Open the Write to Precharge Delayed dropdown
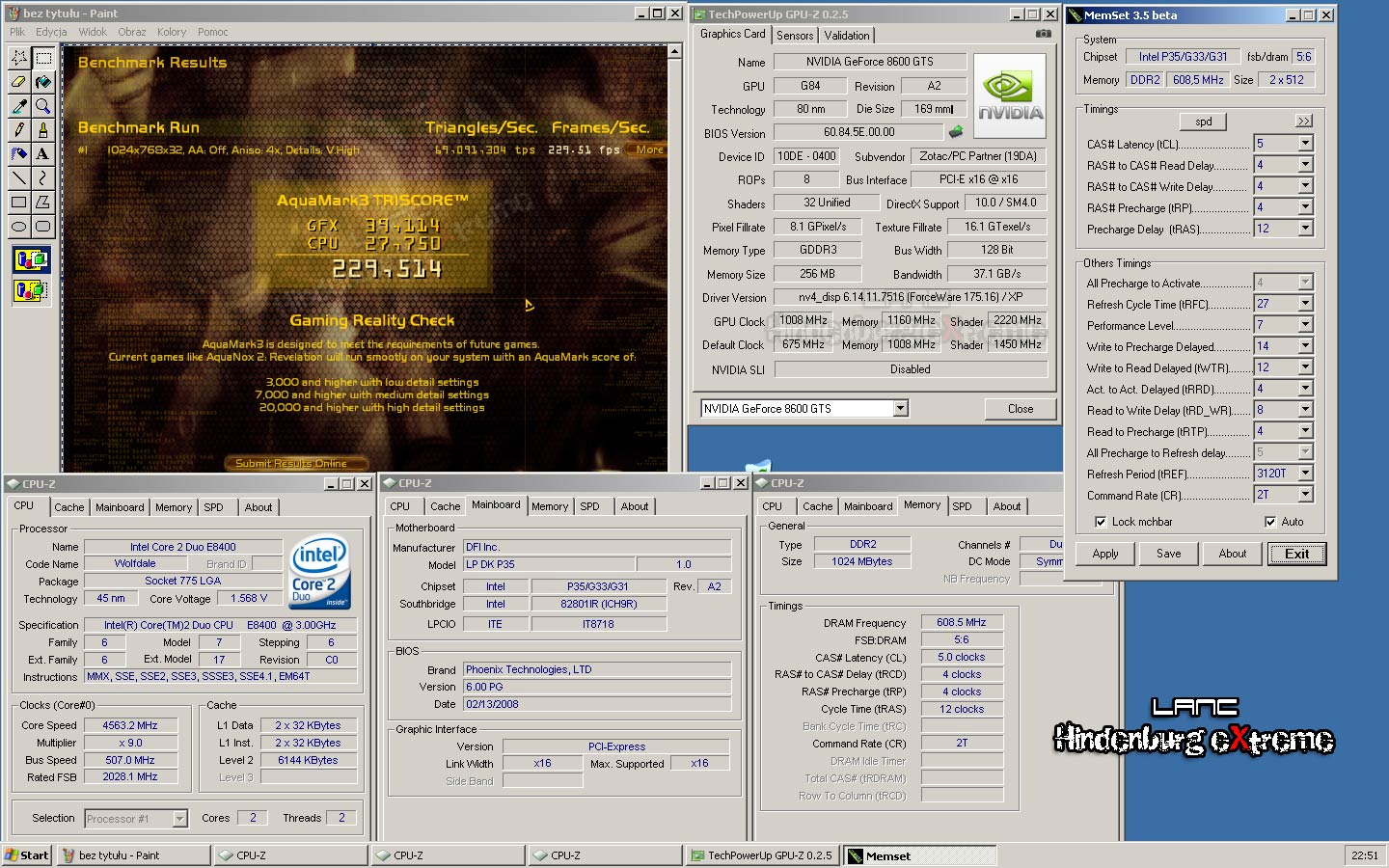The width and height of the screenshot is (1389, 868). pos(1305,346)
